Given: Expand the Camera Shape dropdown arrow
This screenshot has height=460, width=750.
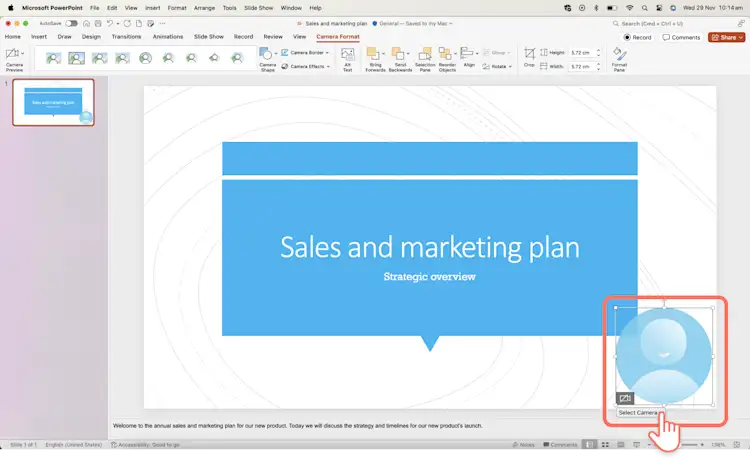Looking at the screenshot, I should point(276,53).
